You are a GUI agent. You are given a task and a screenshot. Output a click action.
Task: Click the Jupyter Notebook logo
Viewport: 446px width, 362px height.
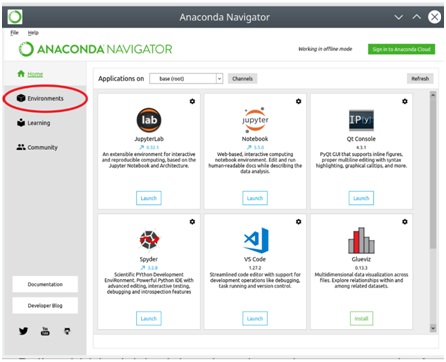pos(255,120)
